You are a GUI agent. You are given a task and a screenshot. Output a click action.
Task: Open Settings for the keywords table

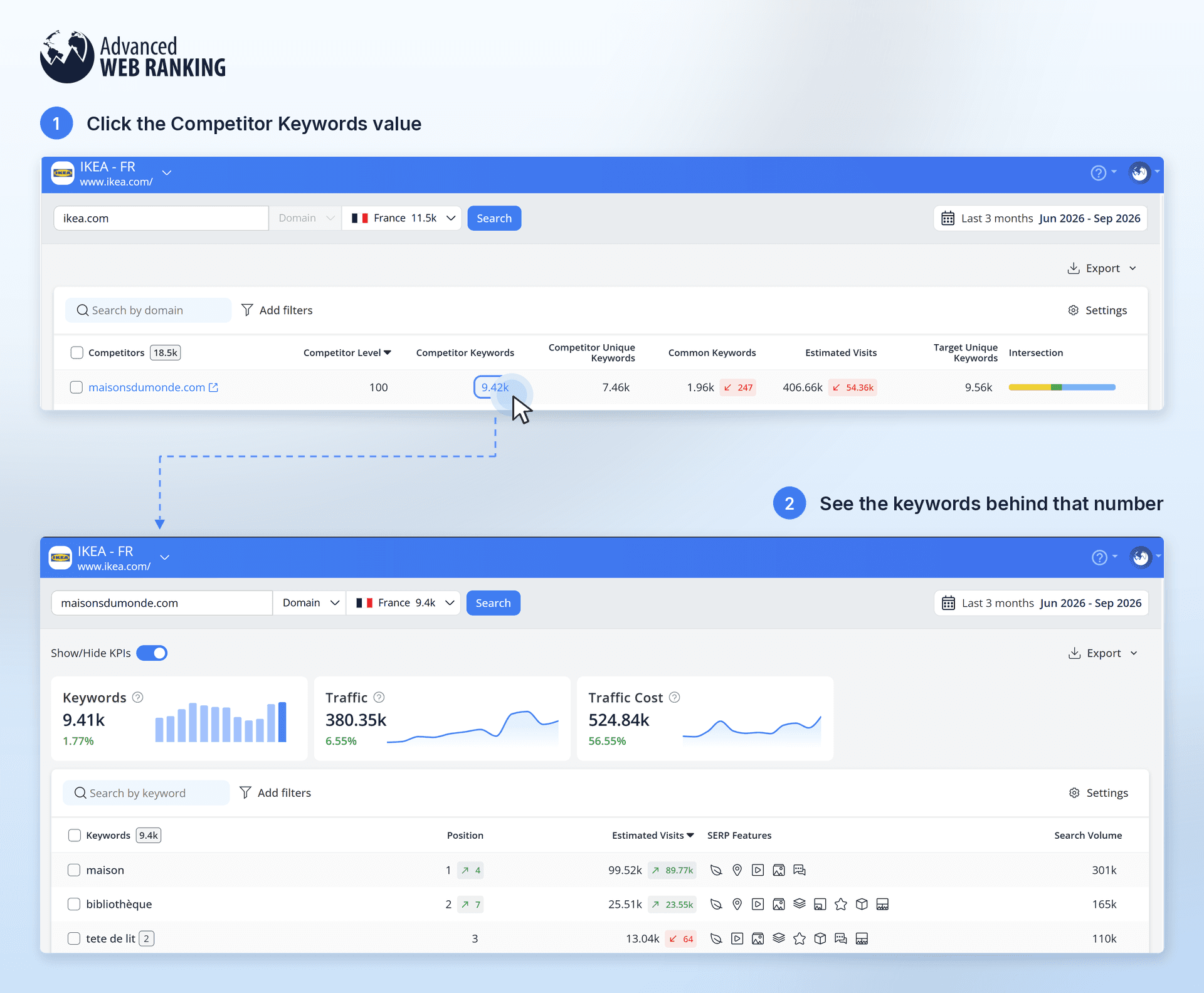[x=1099, y=793]
